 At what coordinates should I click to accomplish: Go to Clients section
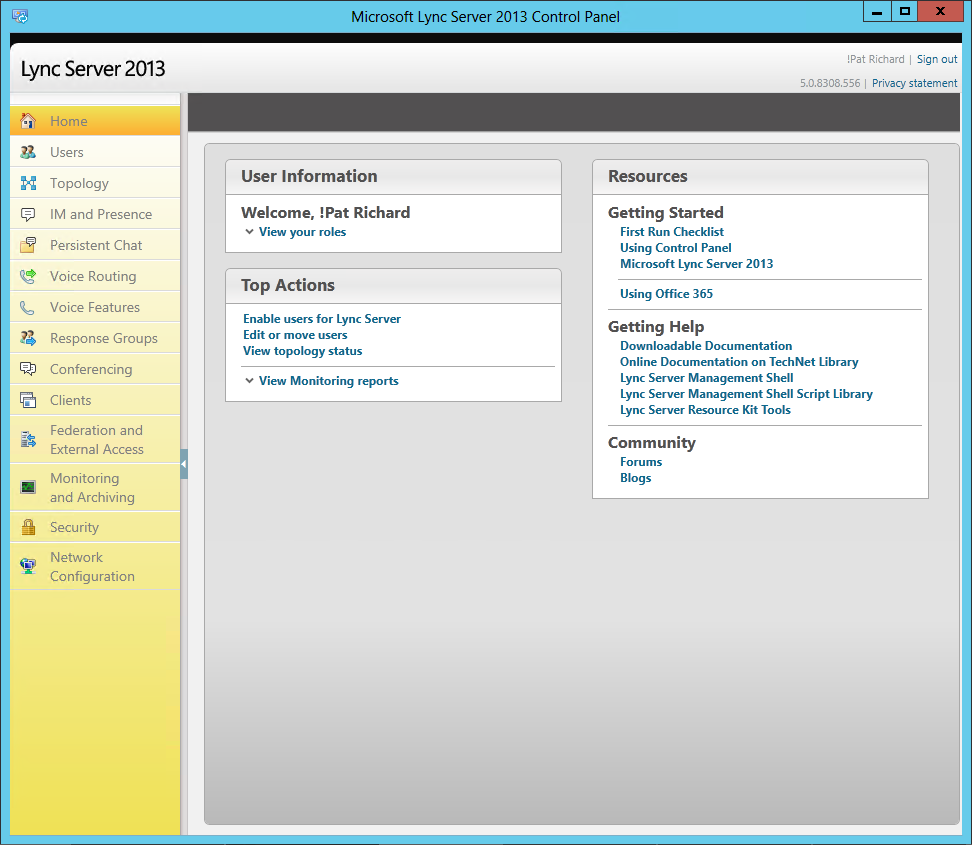[95, 400]
